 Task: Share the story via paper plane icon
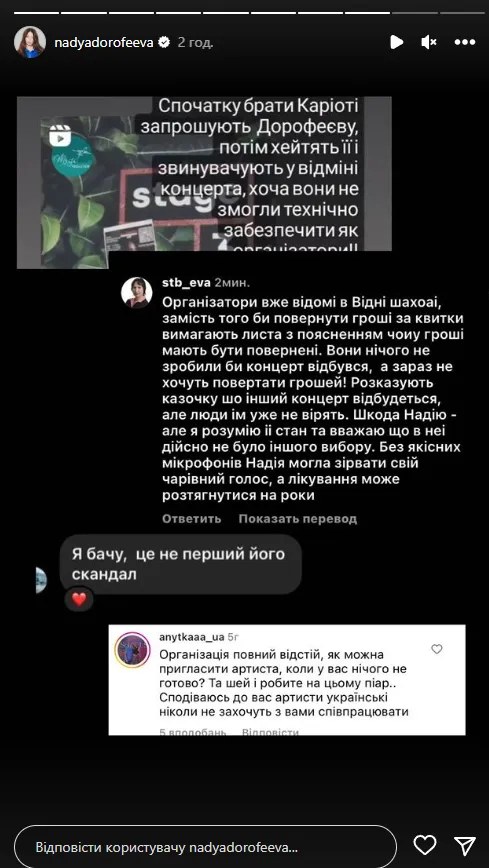[465, 845]
